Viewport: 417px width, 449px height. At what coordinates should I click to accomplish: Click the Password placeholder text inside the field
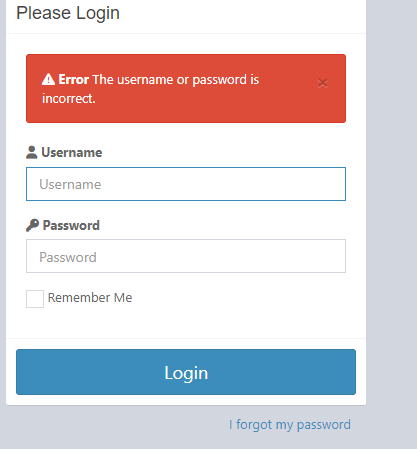[68, 257]
